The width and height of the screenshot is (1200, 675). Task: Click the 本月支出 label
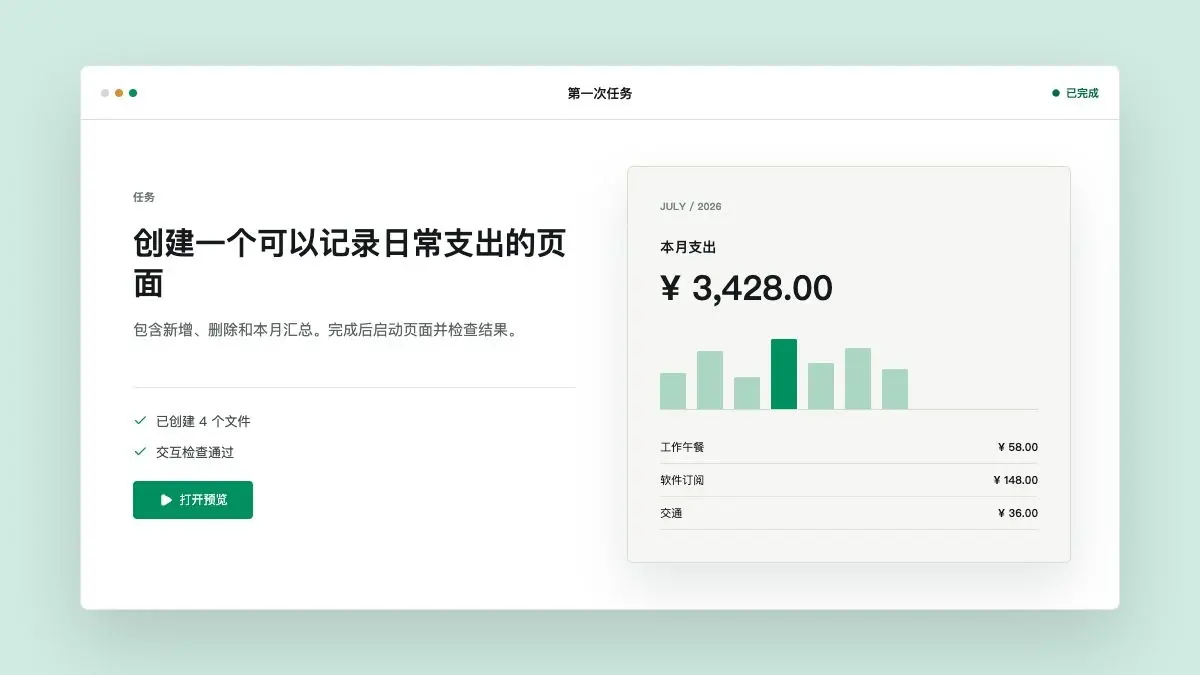click(x=688, y=247)
